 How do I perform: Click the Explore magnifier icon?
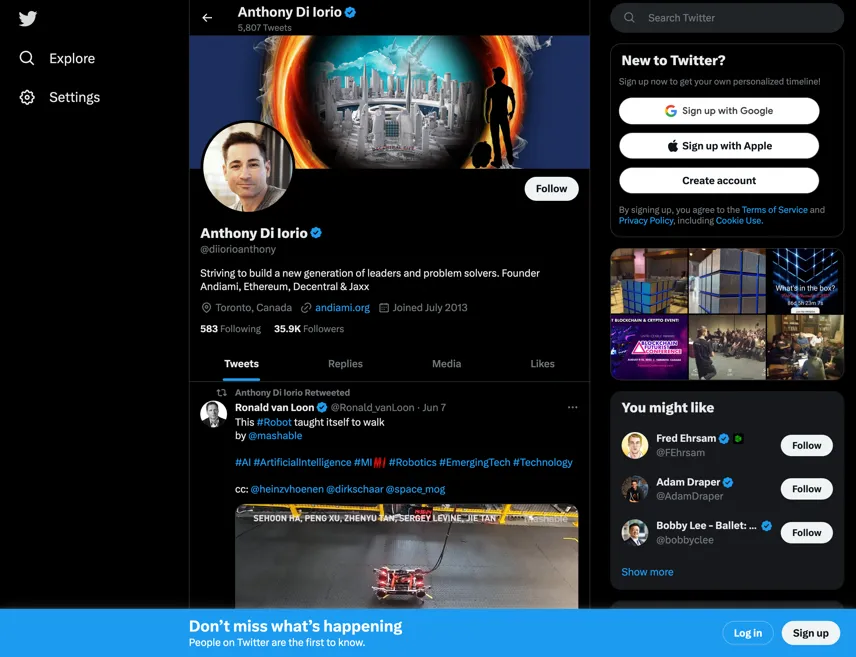click(x=27, y=58)
